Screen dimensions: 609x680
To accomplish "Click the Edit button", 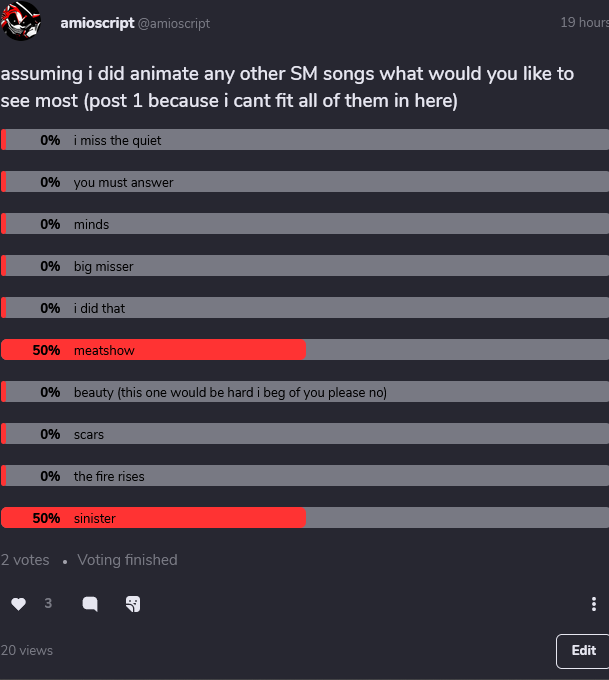I will (583, 651).
